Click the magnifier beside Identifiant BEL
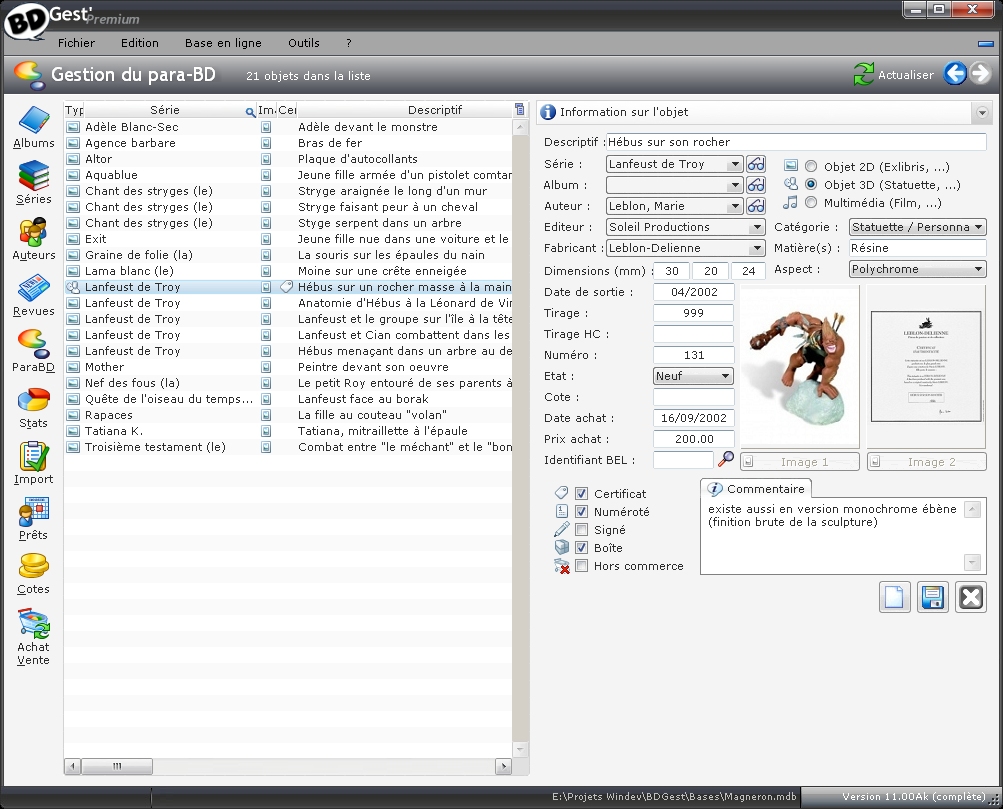This screenshot has height=809, width=1003. (x=726, y=459)
